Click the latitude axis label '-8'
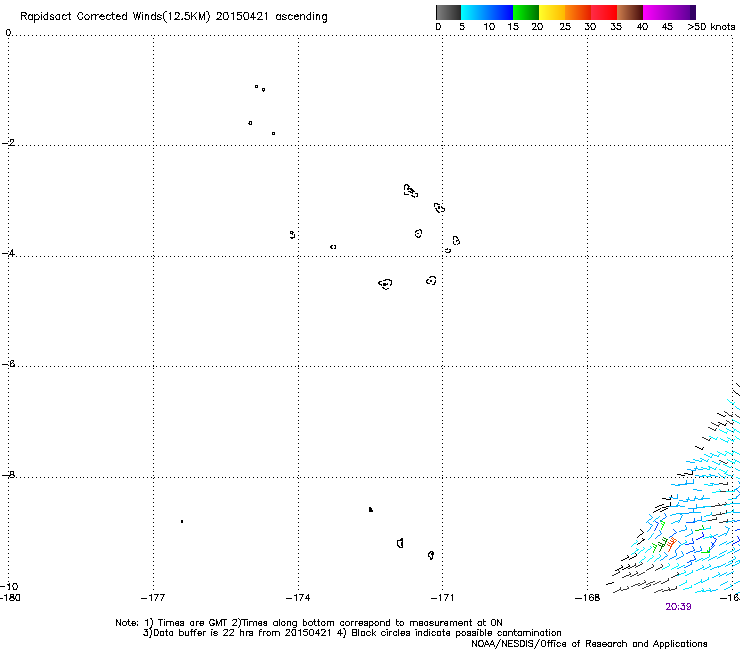 point(8,474)
